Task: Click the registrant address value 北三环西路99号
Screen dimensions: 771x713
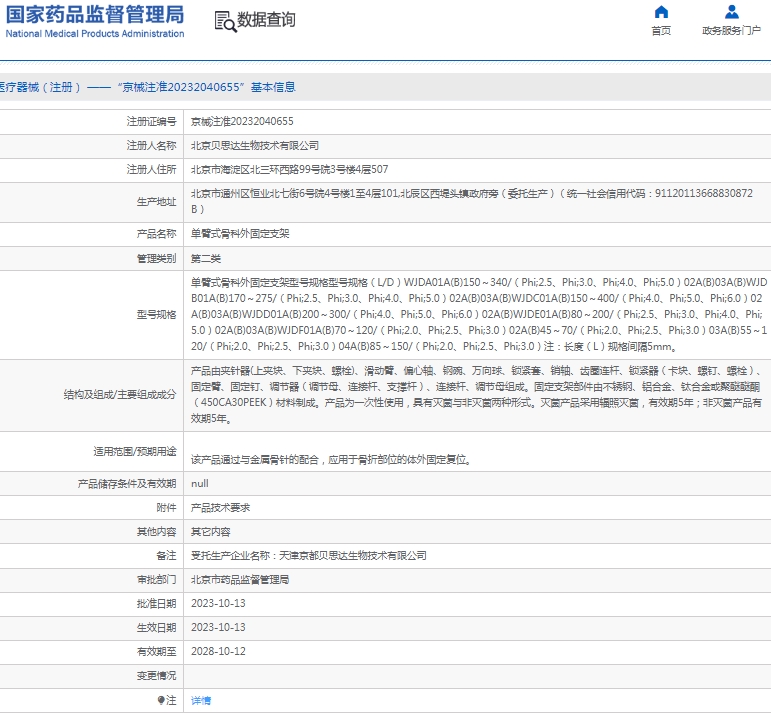Action: (x=289, y=170)
